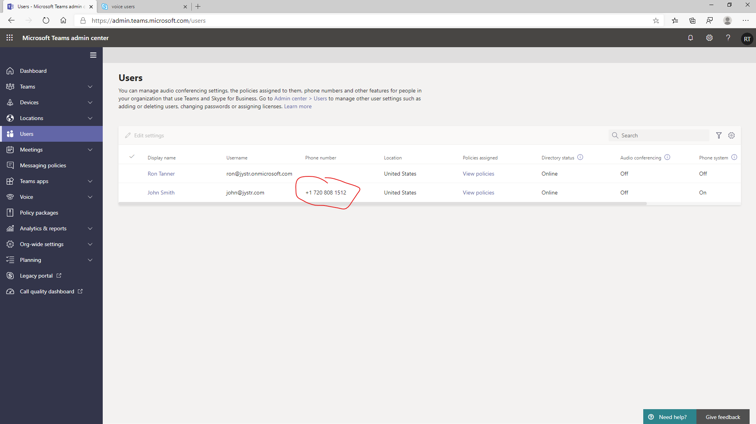Viewport: 756px width, 424px height.
Task: Open notifications bell in header
Action: coord(690,38)
